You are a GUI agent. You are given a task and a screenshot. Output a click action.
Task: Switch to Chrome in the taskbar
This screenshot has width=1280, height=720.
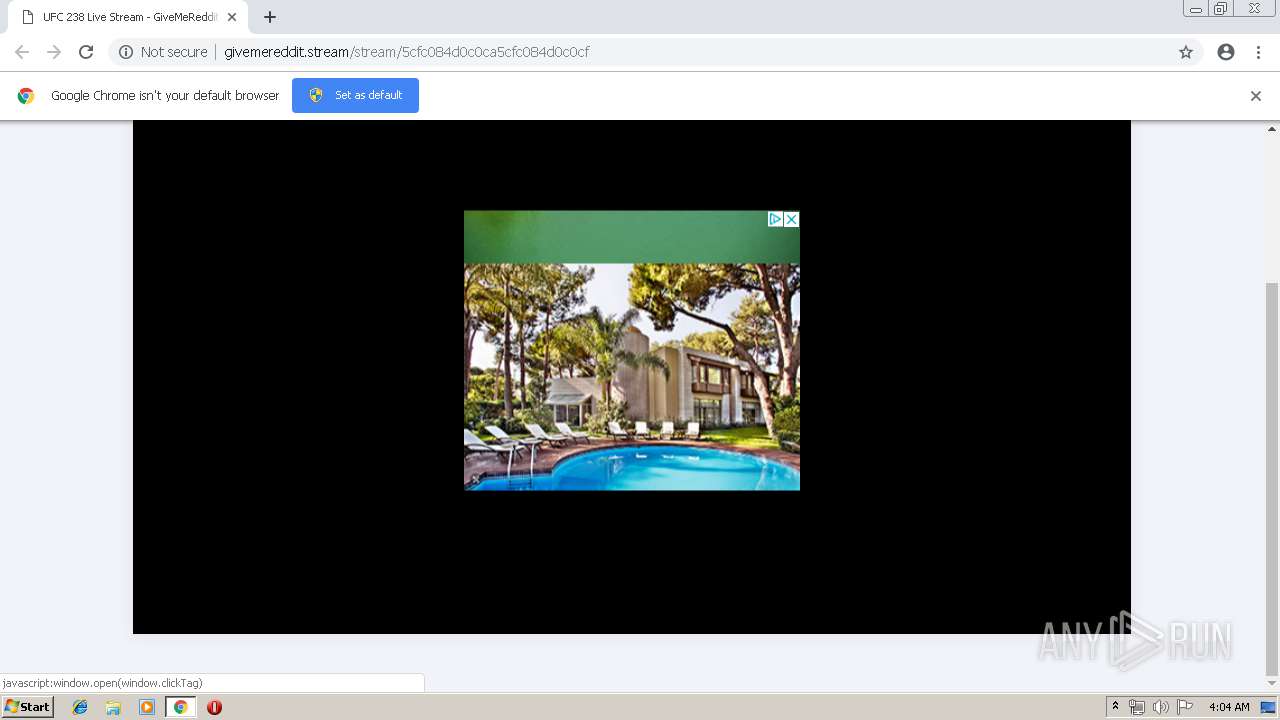point(180,707)
